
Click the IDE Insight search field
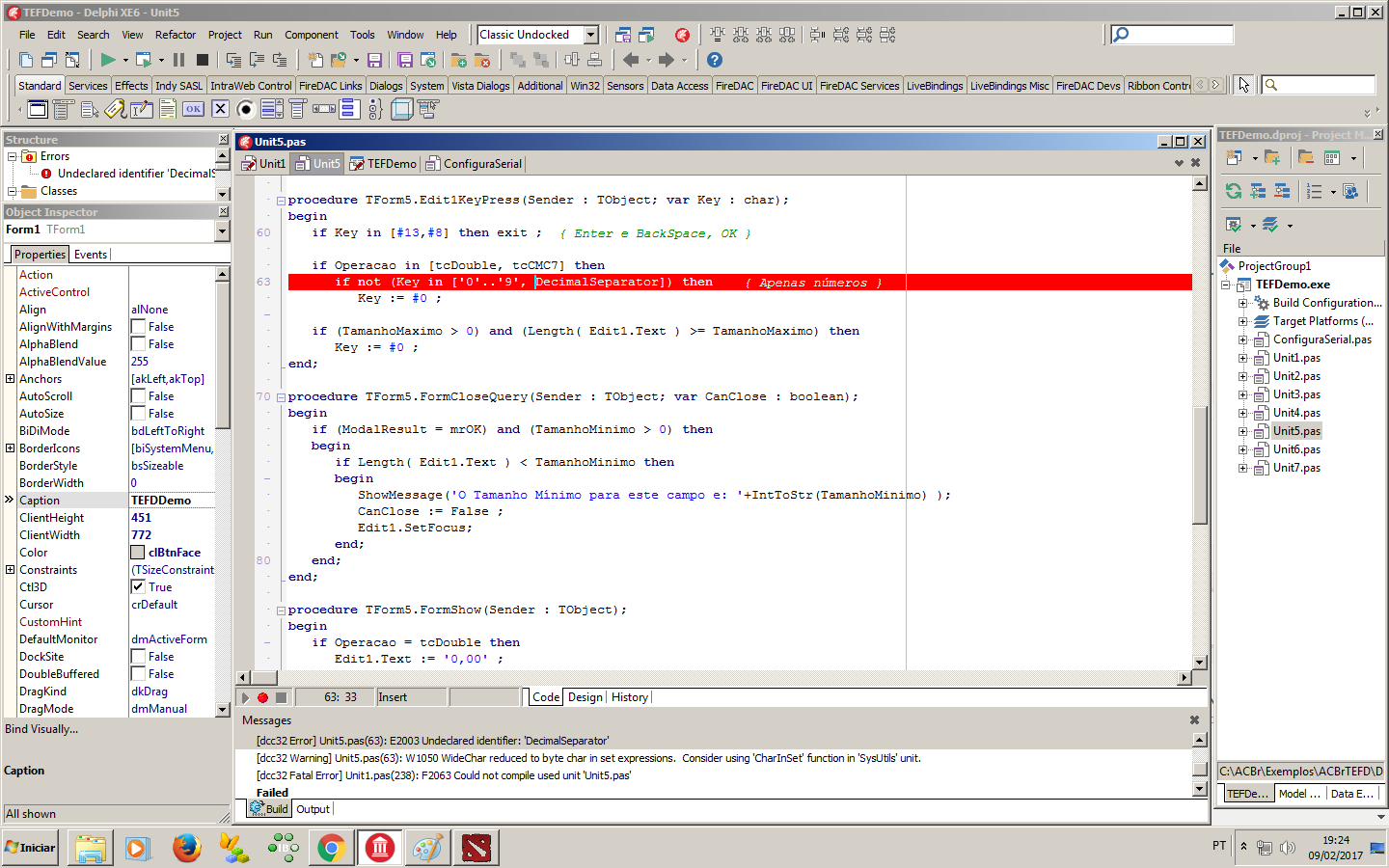click(1172, 35)
